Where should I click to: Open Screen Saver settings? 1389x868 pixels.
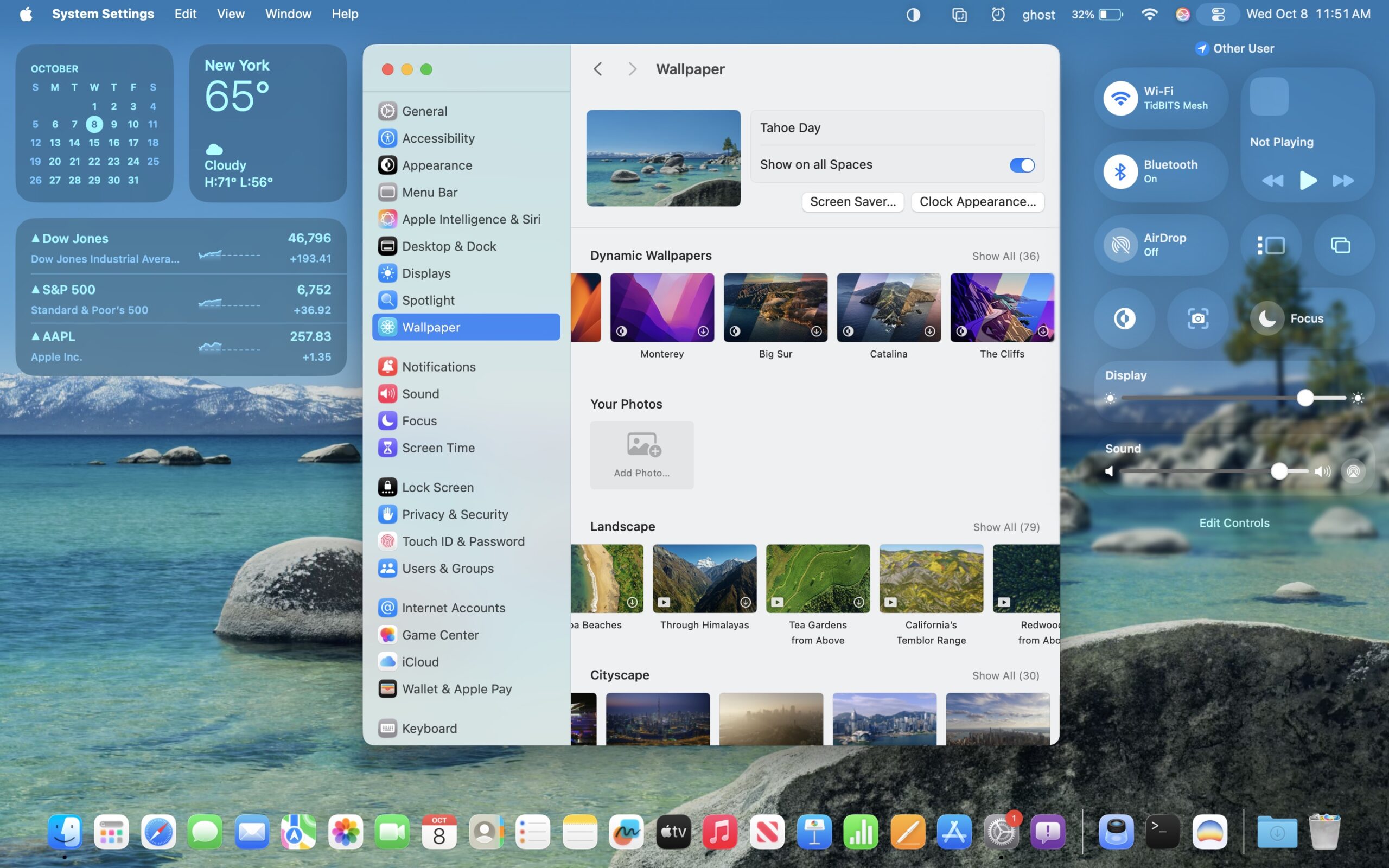[852, 201]
